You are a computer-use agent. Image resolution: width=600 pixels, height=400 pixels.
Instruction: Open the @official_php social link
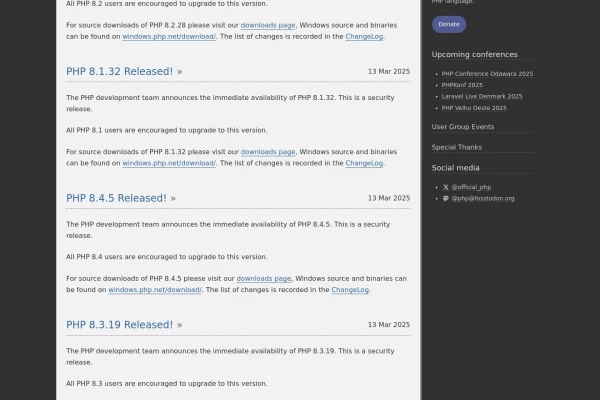coord(471,187)
